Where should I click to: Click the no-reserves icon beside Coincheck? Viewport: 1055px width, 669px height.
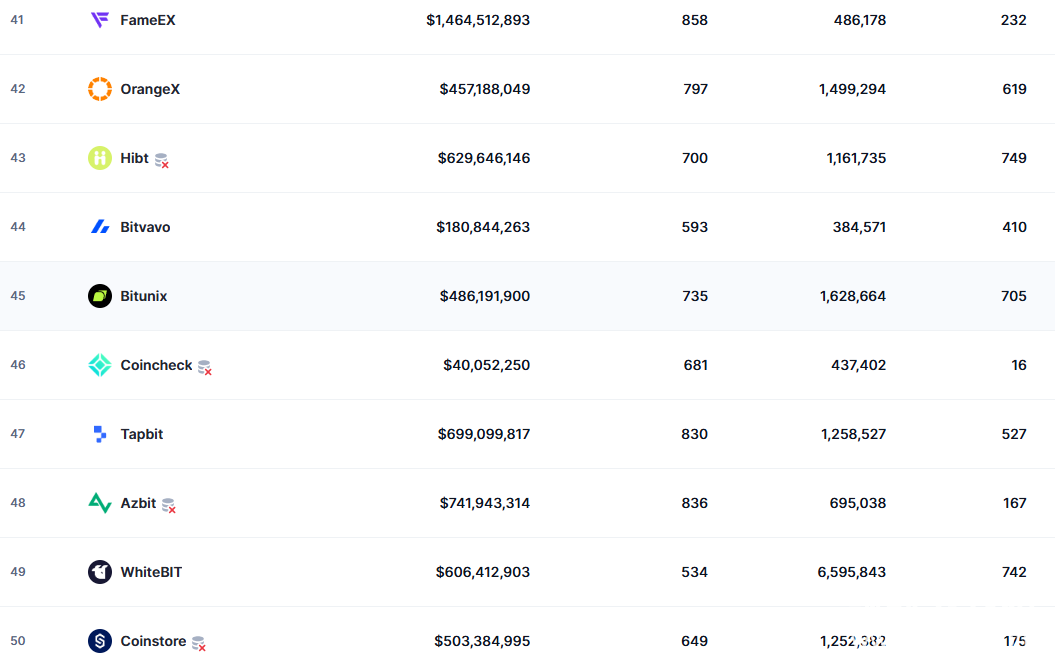[x=205, y=367]
